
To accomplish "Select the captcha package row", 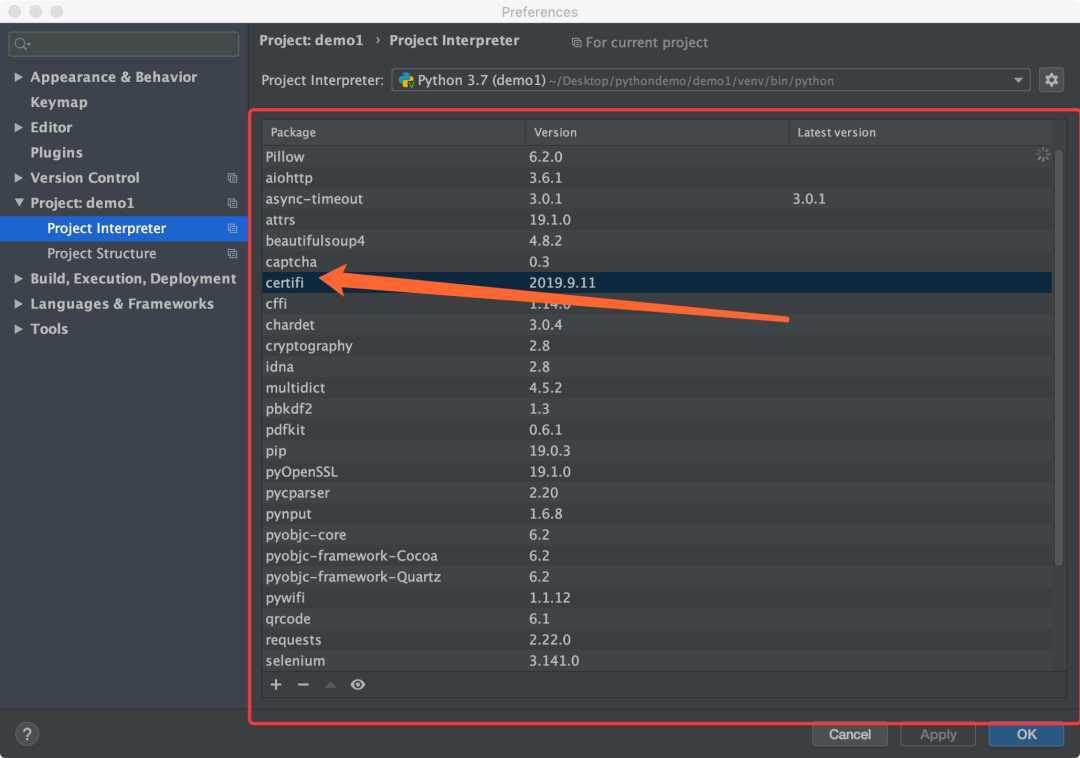I will pyautogui.click(x=657, y=262).
